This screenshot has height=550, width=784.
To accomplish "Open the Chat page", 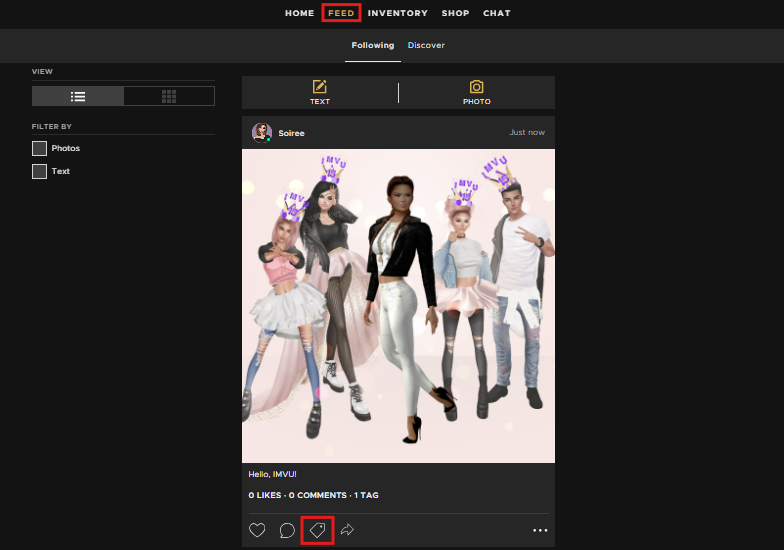I will click(496, 13).
